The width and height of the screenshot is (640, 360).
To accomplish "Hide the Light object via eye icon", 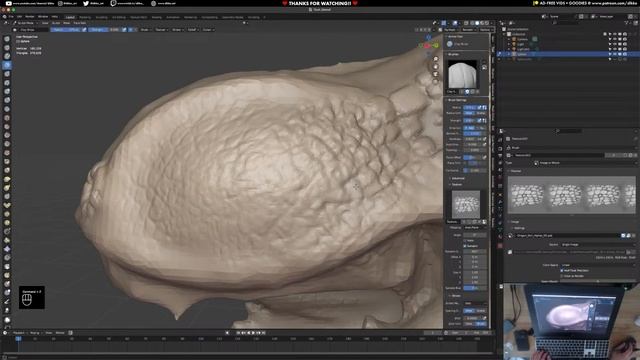I will pyautogui.click(x=615, y=44).
